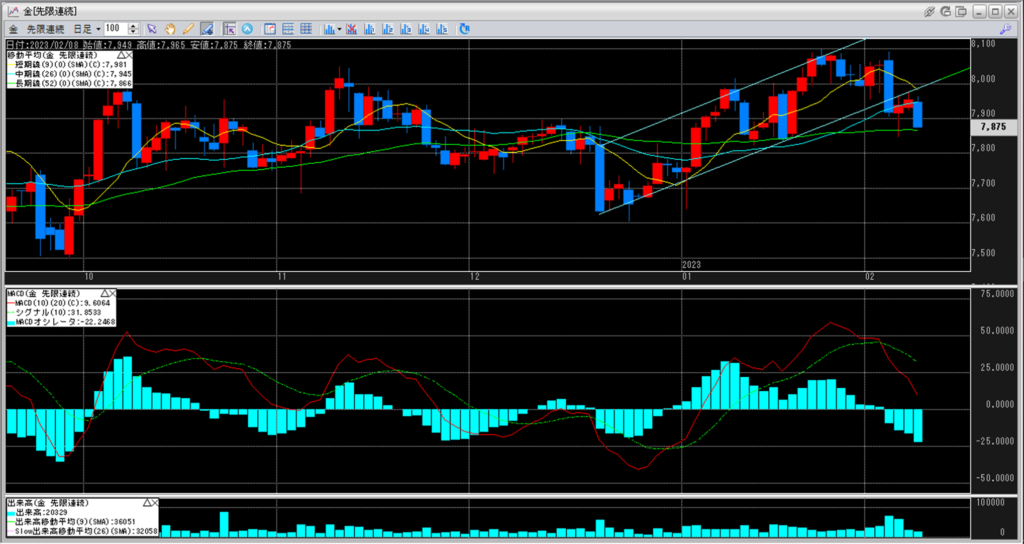The height and width of the screenshot is (544, 1024).
Task: Click the refresh icon in the title bar
Action: [x=946, y=11]
